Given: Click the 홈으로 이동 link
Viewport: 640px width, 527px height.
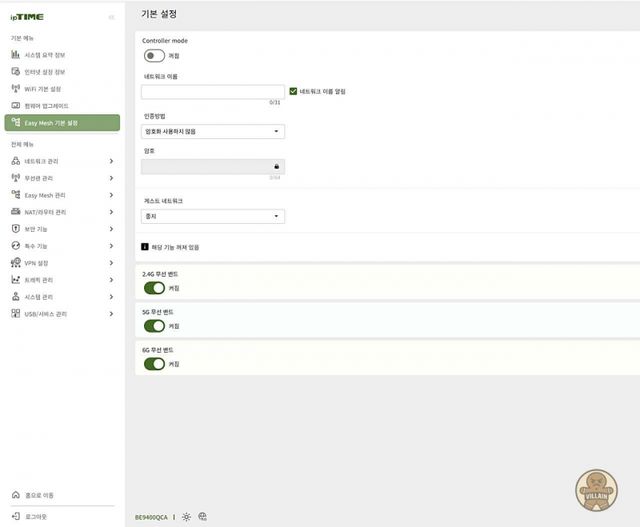Looking at the screenshot, I should tap(39, 495).
